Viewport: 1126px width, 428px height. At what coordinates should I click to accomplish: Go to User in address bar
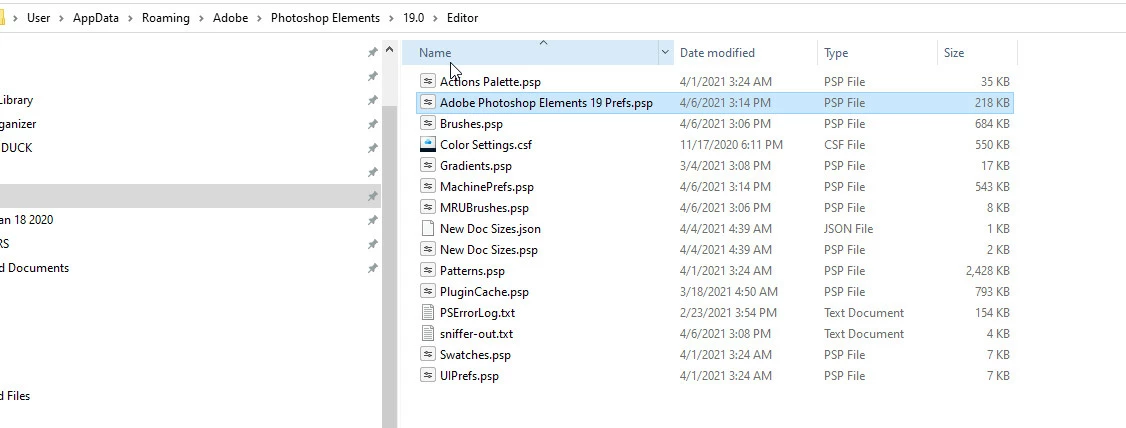coord(39,18)
